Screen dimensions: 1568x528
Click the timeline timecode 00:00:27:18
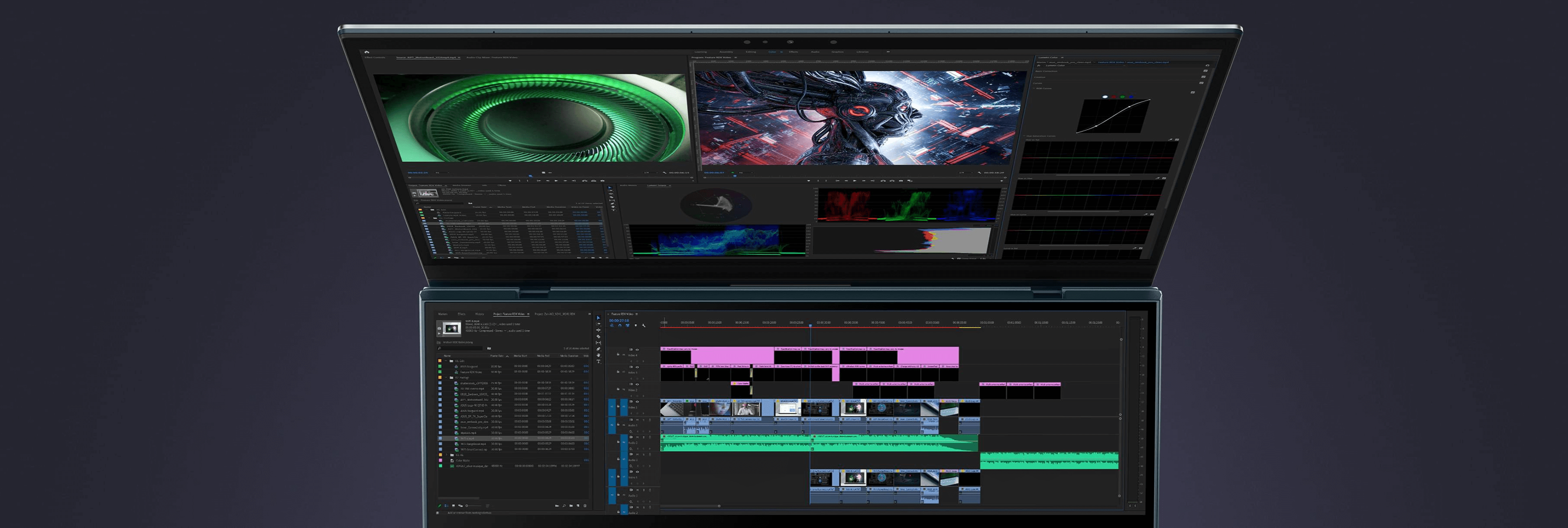coord(619,321)
